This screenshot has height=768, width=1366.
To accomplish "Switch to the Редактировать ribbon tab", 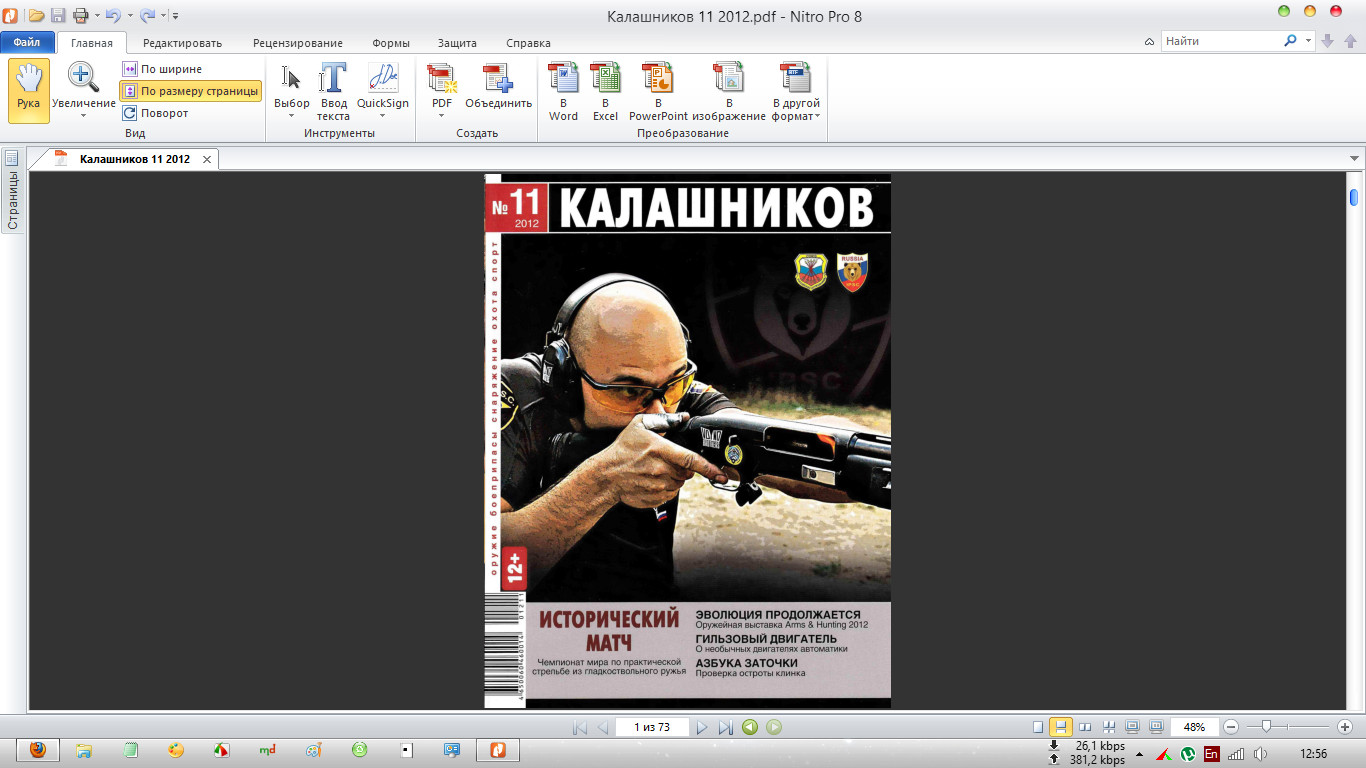I will click(x=182, y=43).
